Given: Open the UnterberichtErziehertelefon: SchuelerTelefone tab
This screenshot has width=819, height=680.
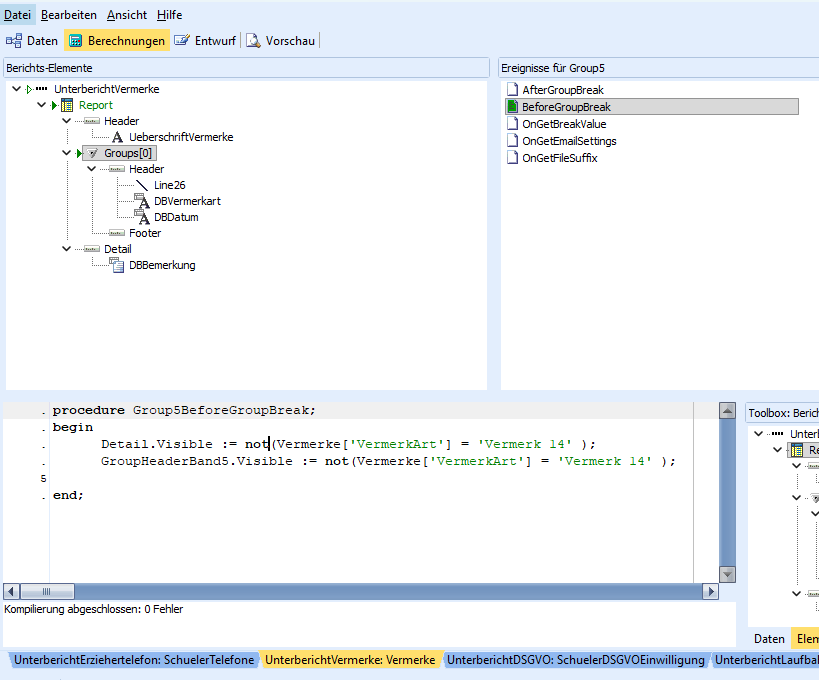Looking at the screenshot, I should (x=134, y=660).
